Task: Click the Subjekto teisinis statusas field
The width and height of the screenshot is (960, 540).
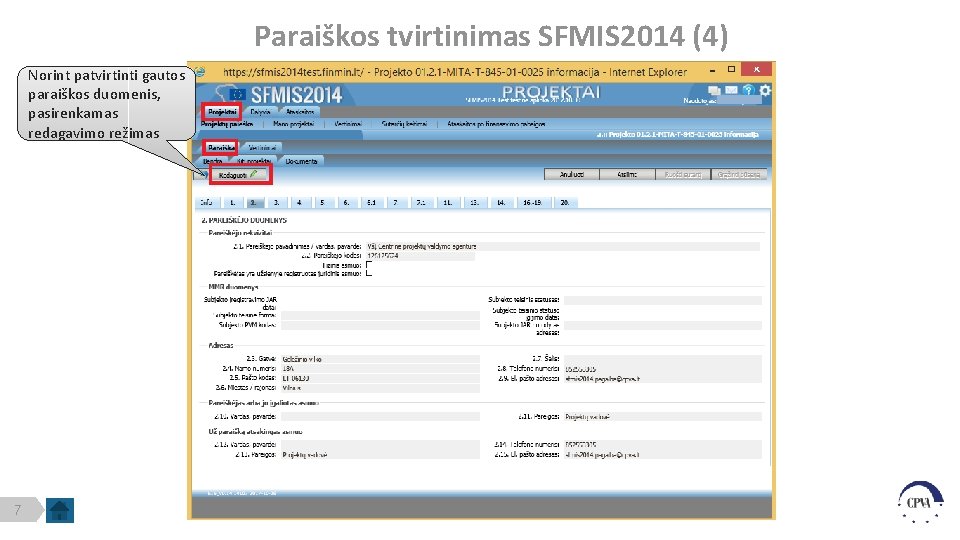Action: pyautogui.click(x=662, y=299)
